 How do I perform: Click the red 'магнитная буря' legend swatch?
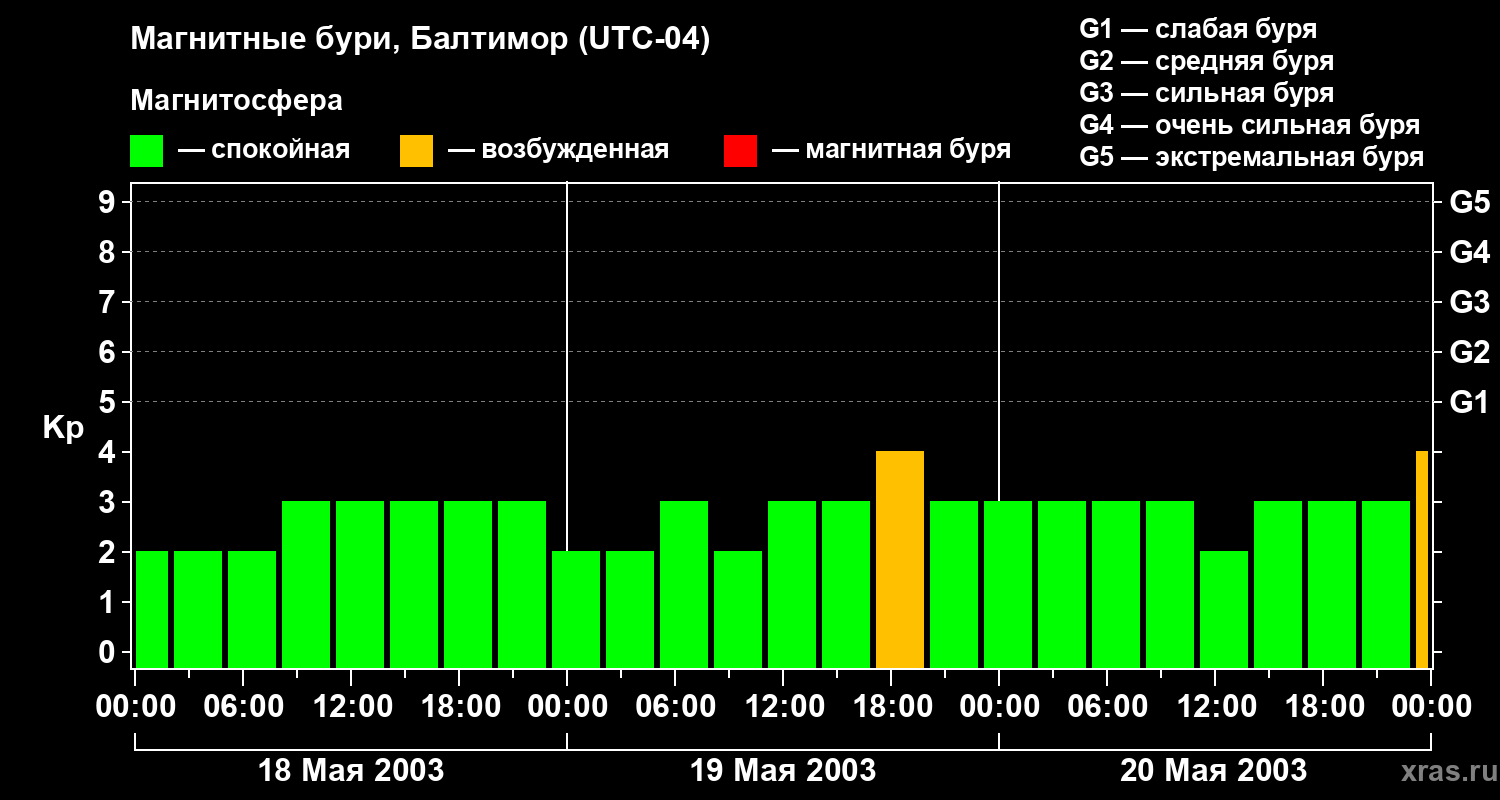(740, 151)
